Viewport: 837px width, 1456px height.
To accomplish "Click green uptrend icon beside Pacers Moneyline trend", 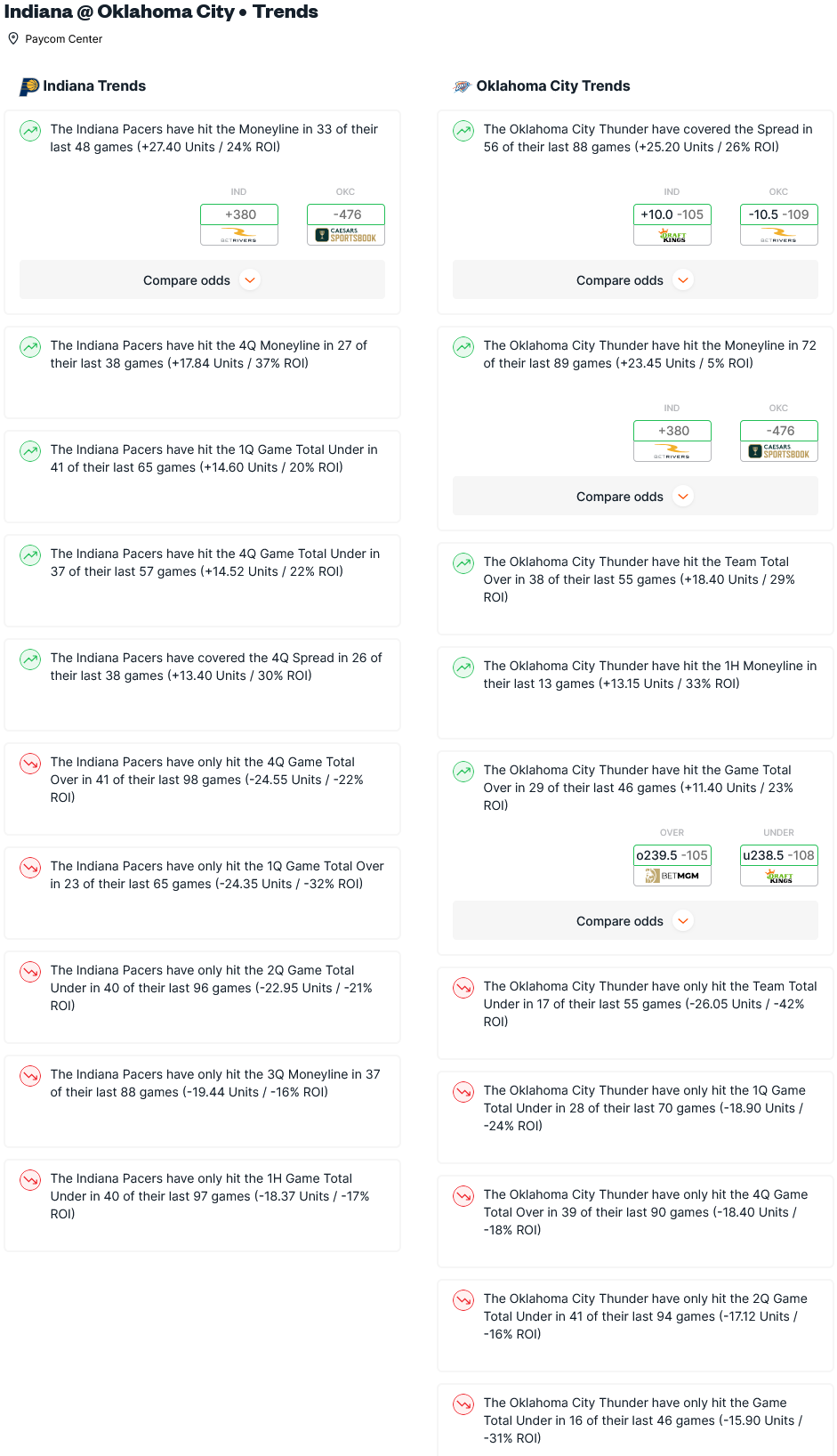I will click(30, 131).
